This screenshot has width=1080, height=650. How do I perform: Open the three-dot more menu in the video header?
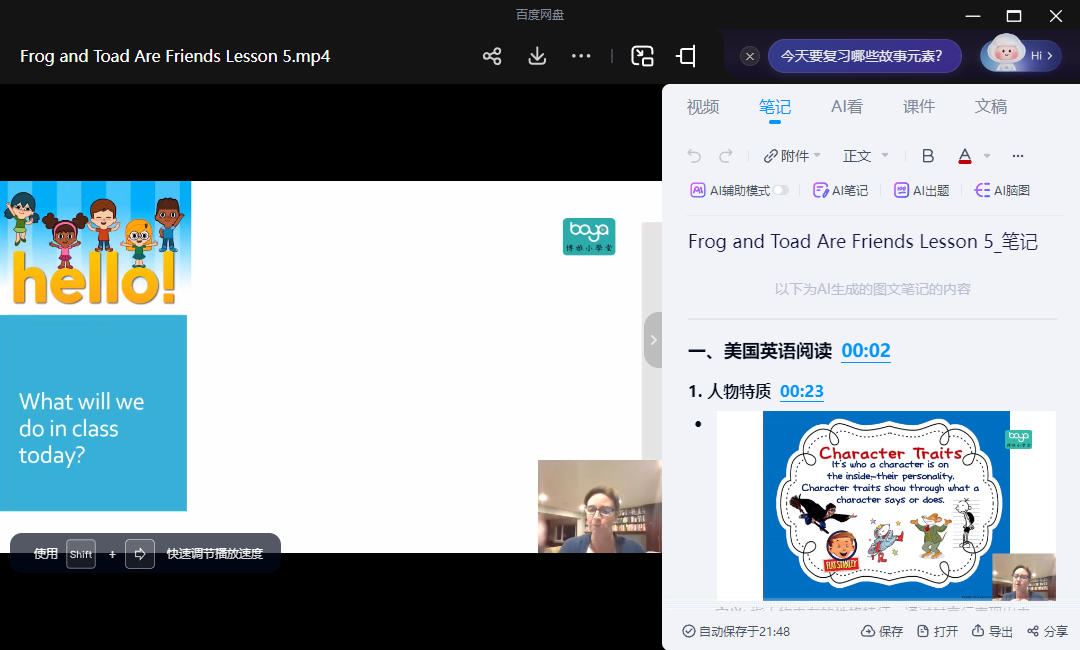pos(581,56)
